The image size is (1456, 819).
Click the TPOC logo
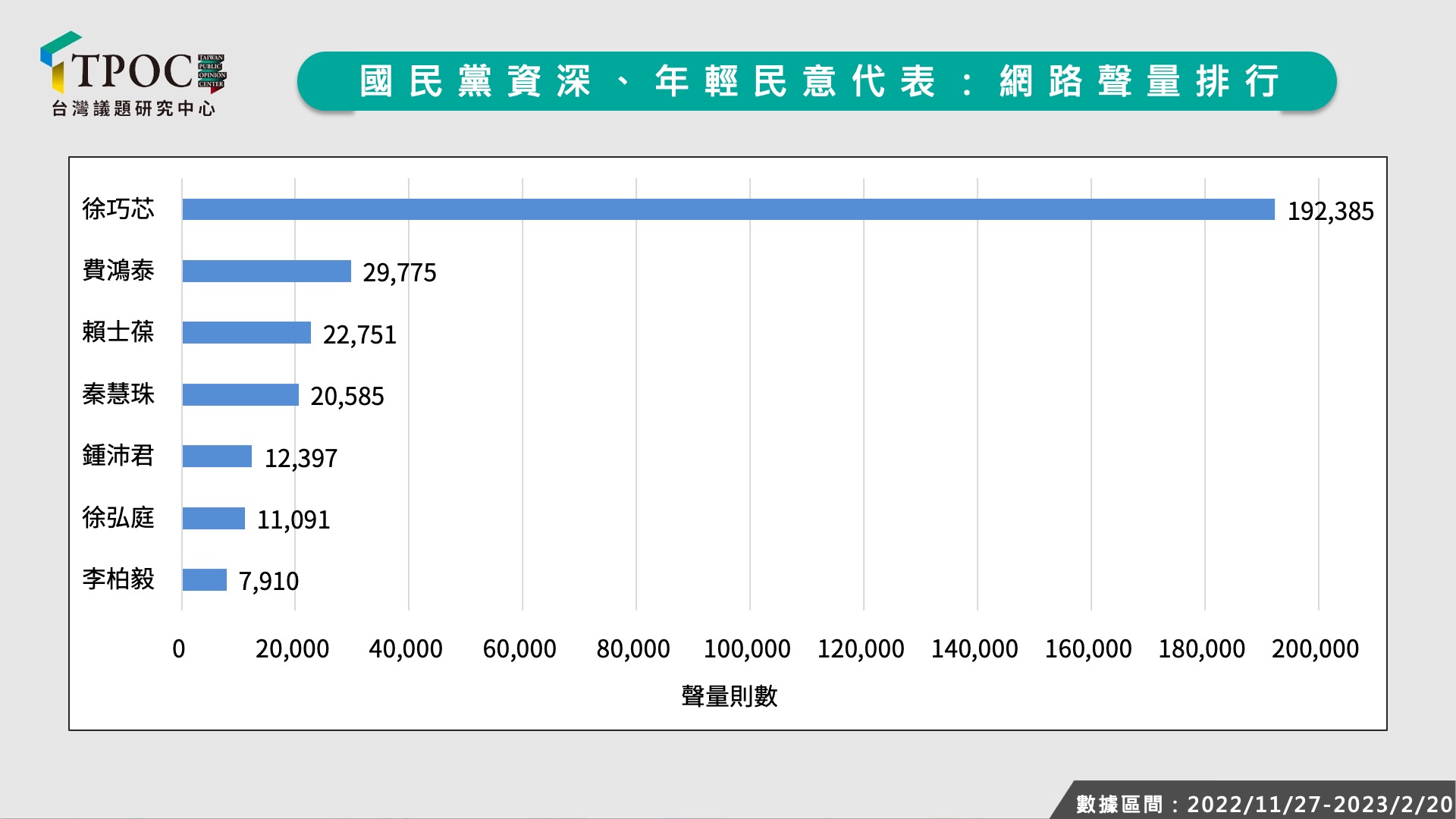click(x=133, y=74)
